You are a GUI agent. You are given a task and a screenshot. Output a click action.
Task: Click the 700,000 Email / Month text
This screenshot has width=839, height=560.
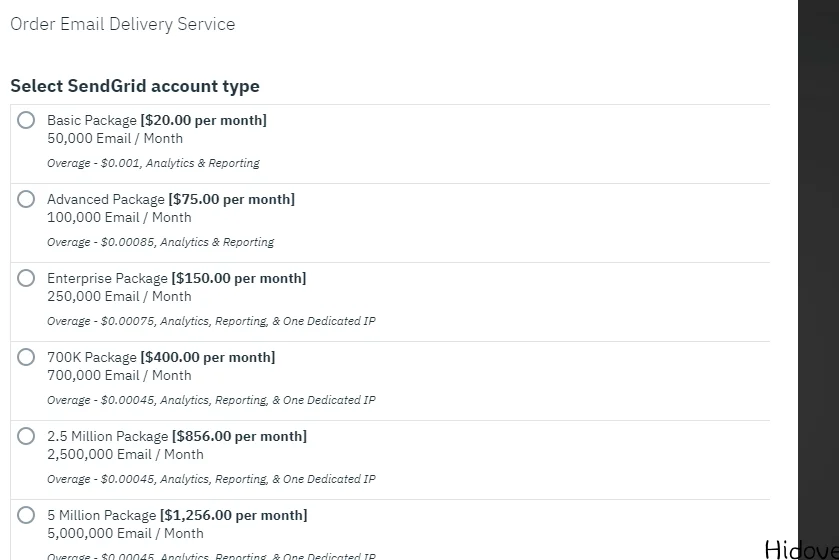pyautogui.click(x=119, y=375)
